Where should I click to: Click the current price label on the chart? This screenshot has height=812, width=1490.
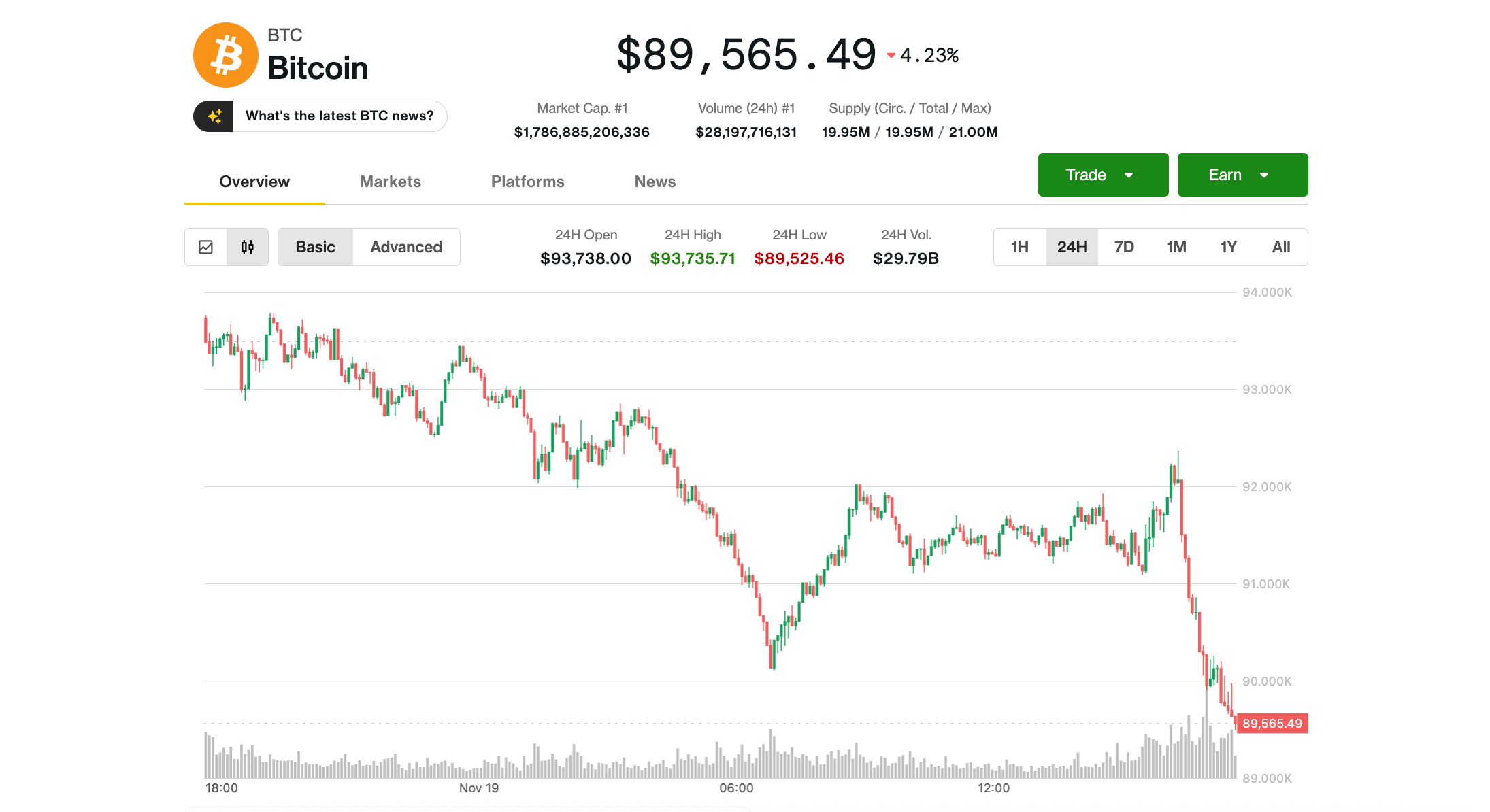pos(1273,724)
